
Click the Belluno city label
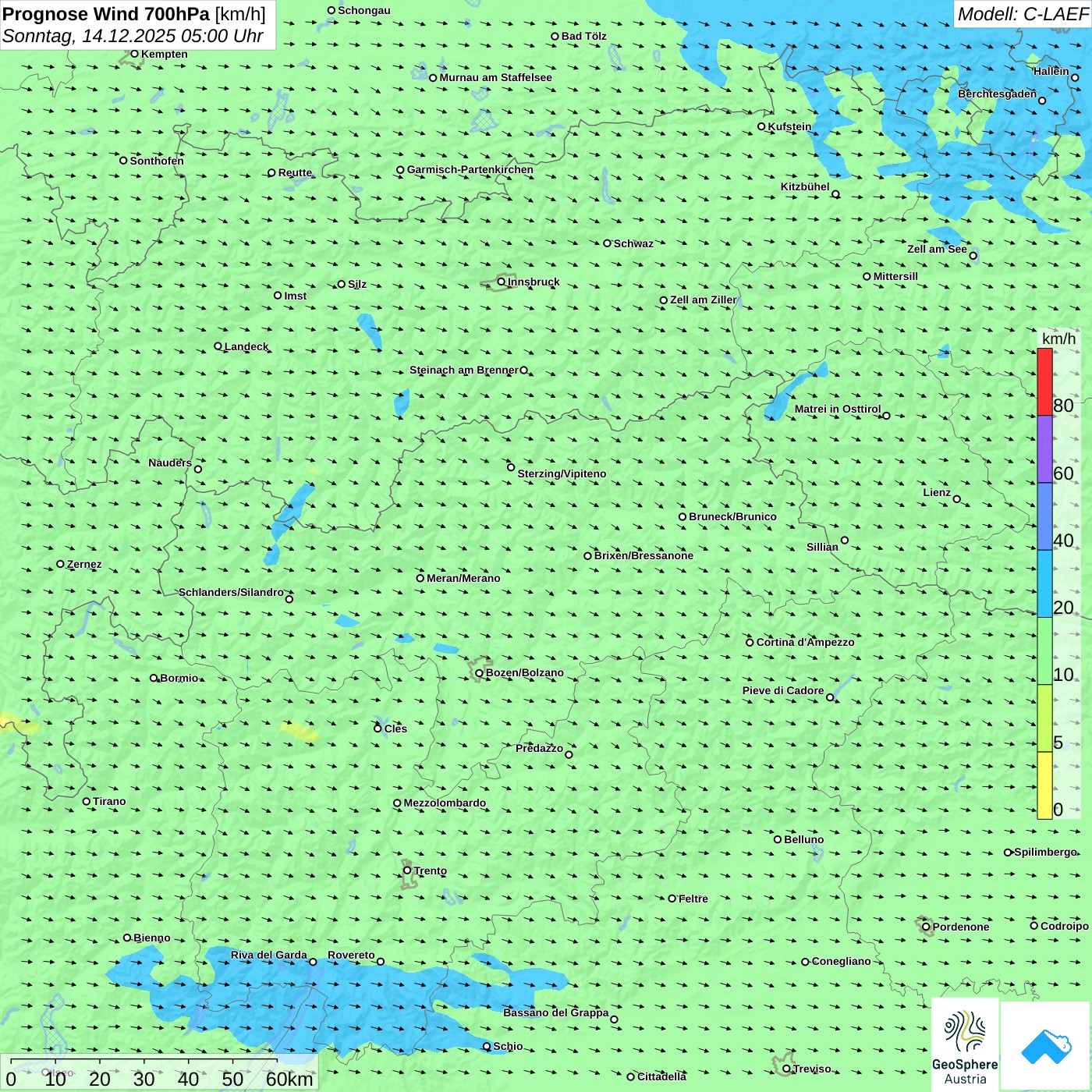click(803, 839)
